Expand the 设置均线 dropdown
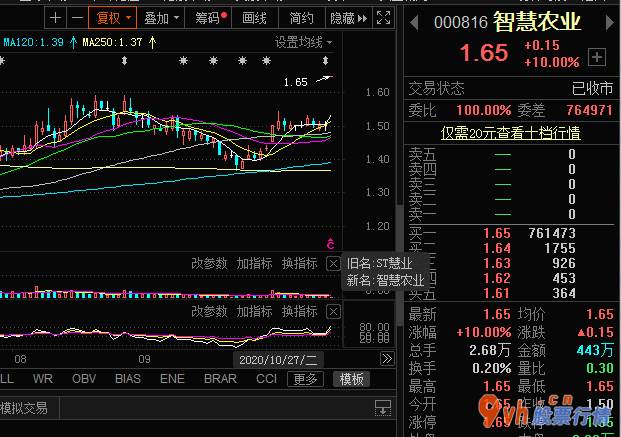Viewport: 621px width, 437px height. [305, 43]
